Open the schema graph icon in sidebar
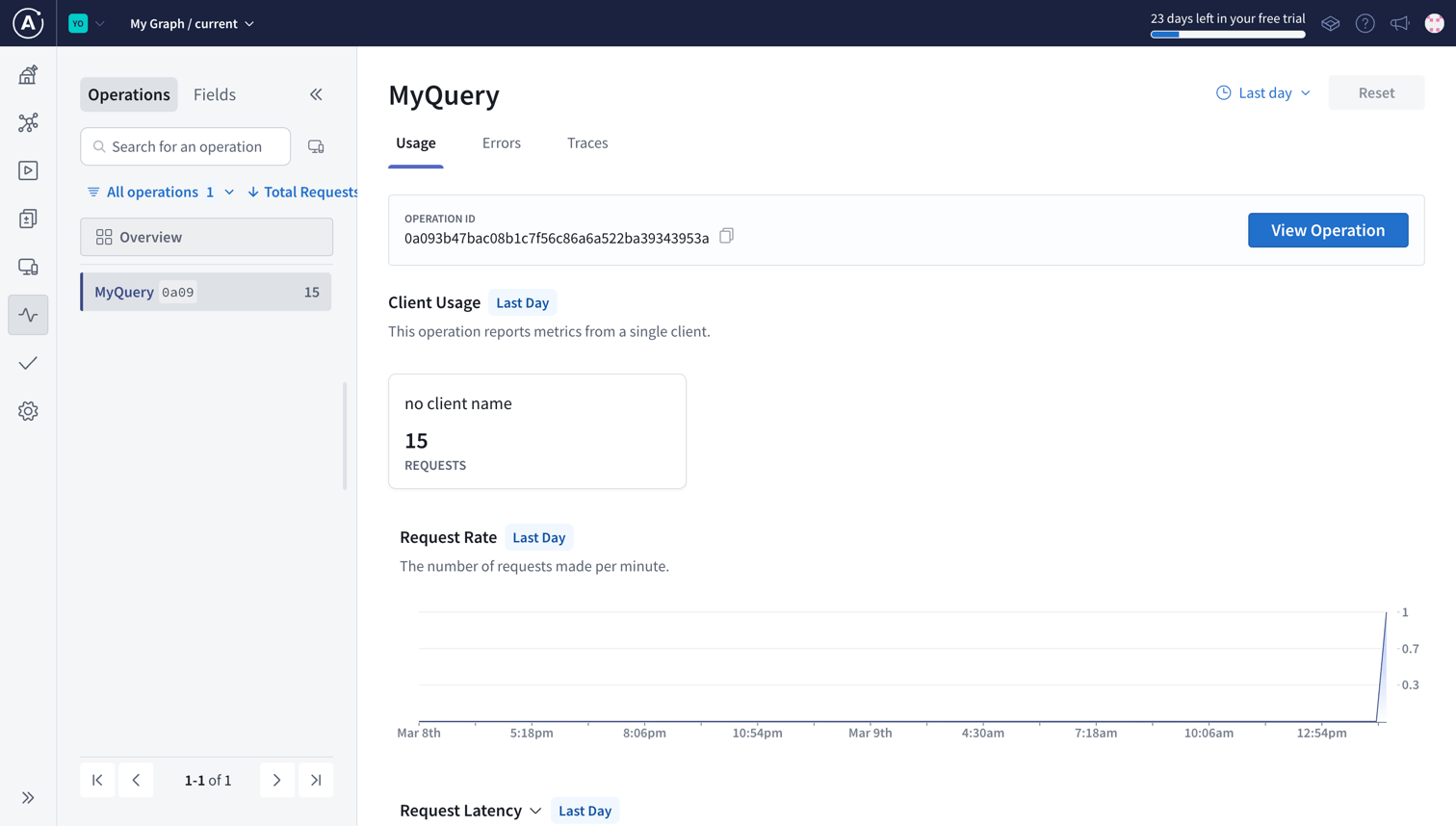Viewport: 1456px width, 826px height. [28, 123]
